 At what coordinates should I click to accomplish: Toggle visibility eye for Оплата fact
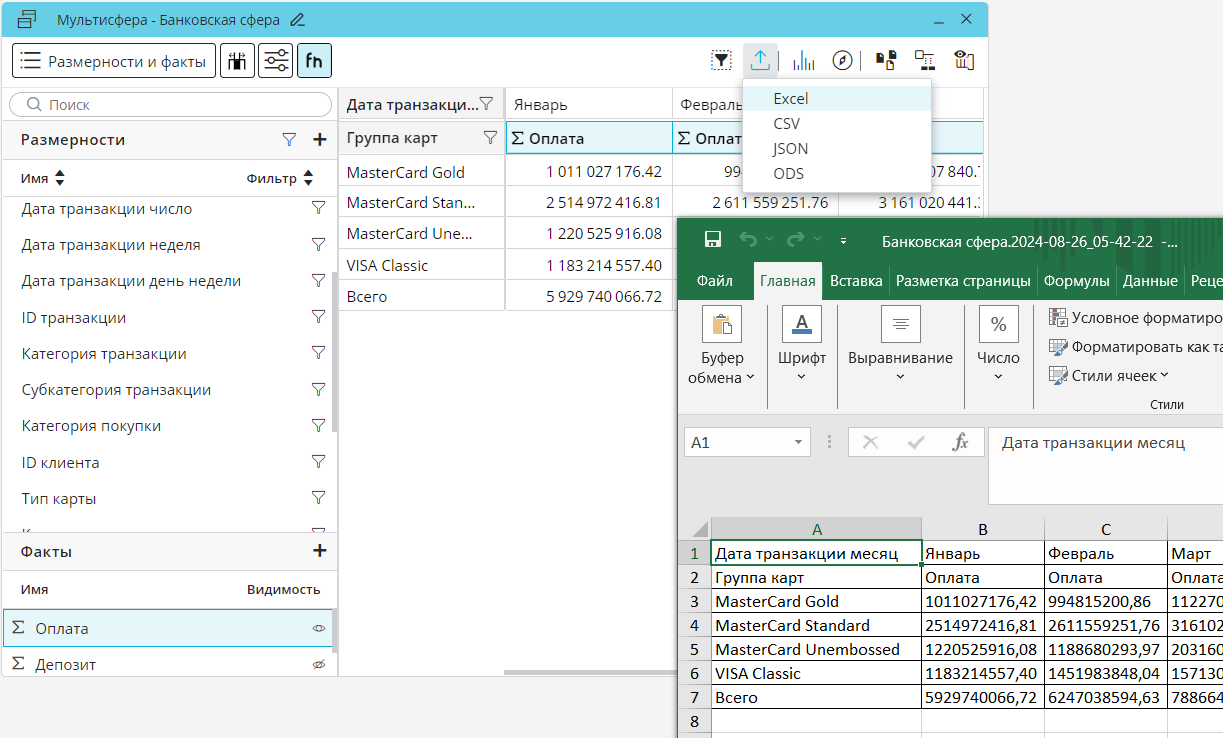point(318,629)
